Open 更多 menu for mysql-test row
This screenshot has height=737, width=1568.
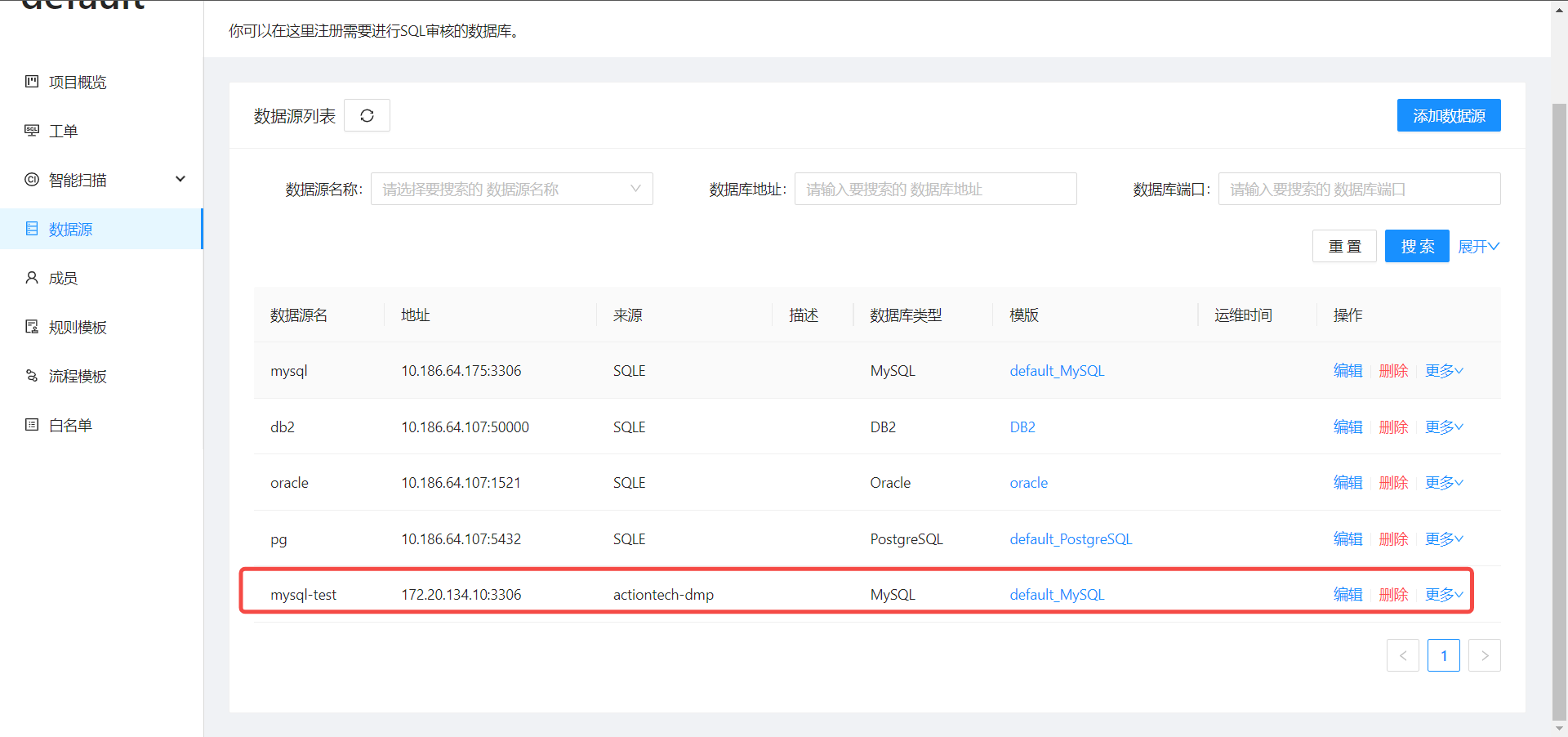pyautogui.click(x=1444, y=594)
